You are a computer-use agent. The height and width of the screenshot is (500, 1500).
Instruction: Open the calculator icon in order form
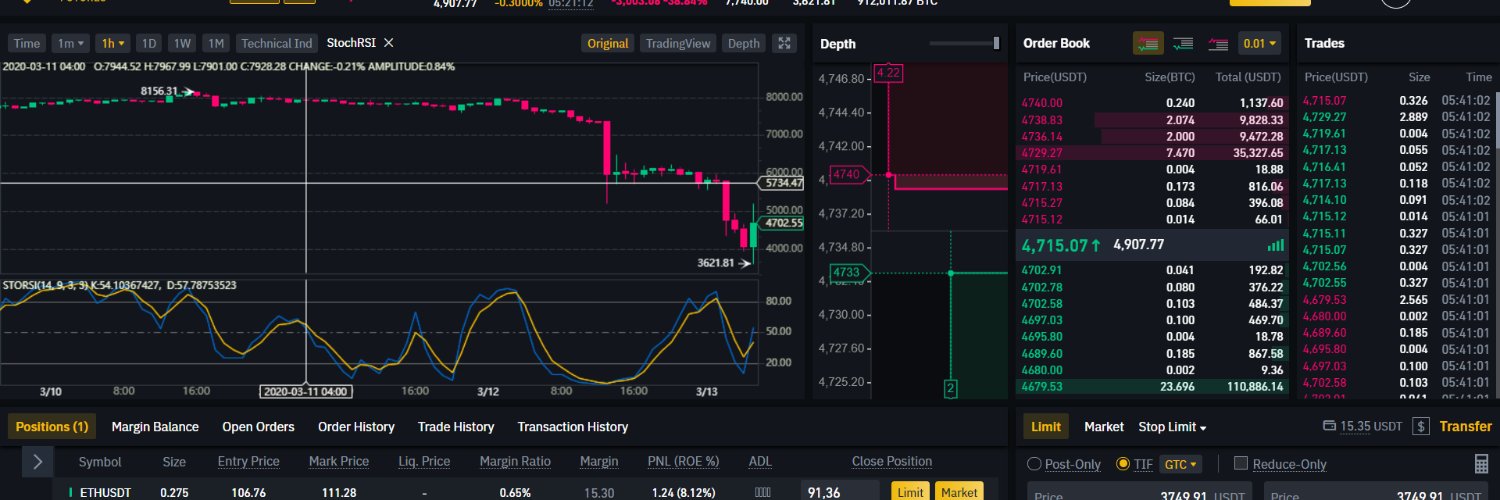pyautogui.click(x=1482, y=464)
